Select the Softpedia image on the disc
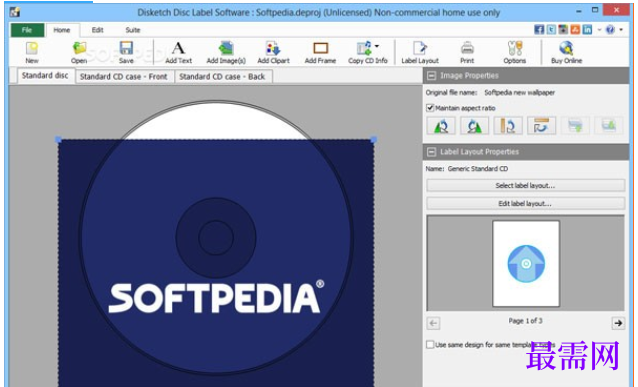 point(216,262)
